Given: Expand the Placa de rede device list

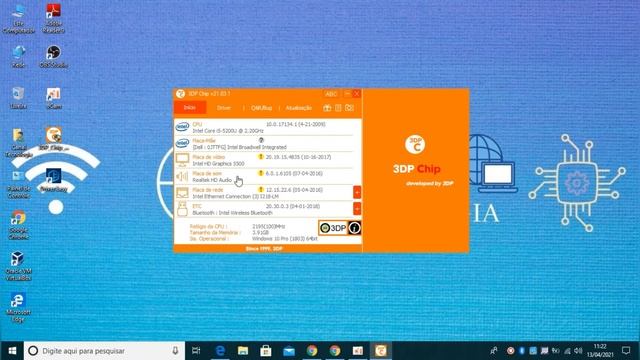Looking at the screenshot, I should pos(357,192).
